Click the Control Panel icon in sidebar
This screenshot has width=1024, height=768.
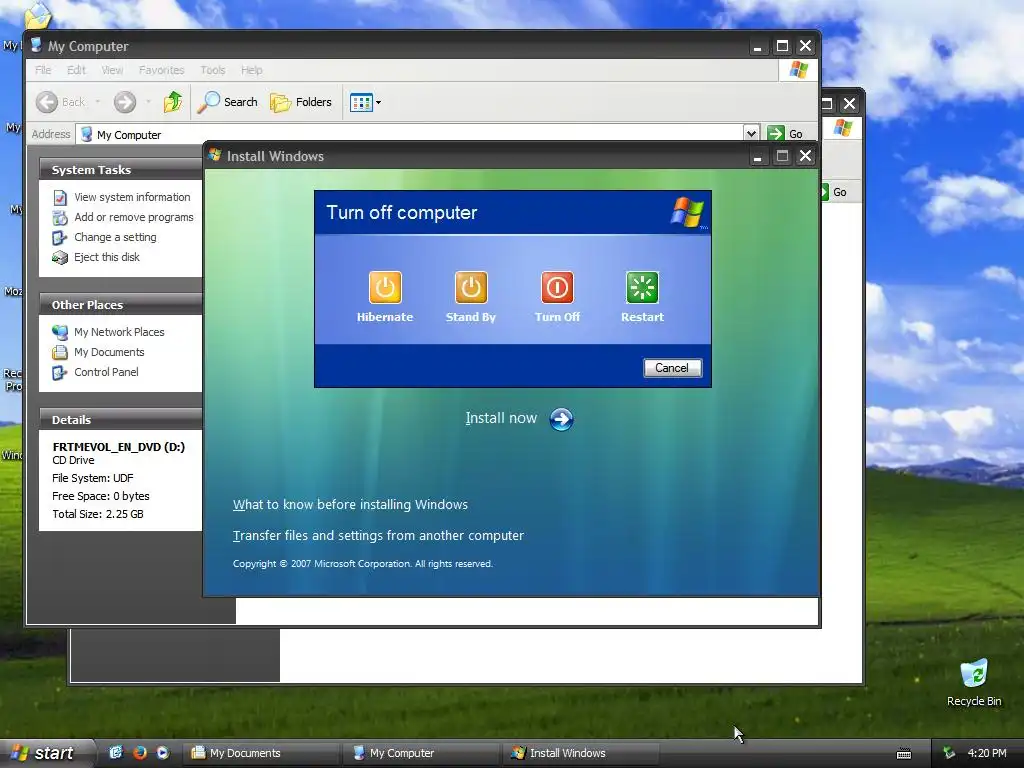coord(60,372)
